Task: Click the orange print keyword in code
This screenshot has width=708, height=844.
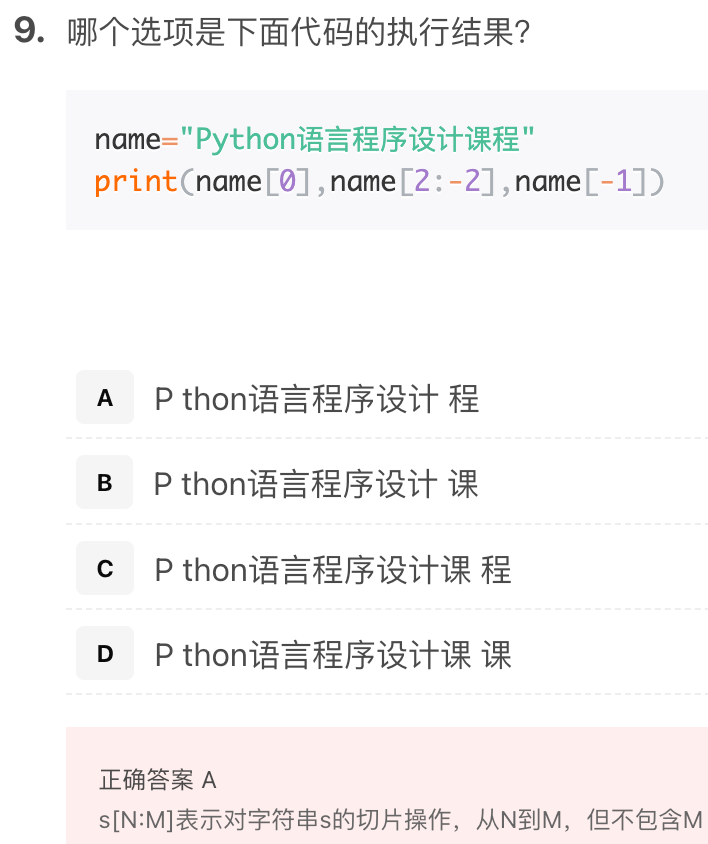Action: tap(136, 181)
